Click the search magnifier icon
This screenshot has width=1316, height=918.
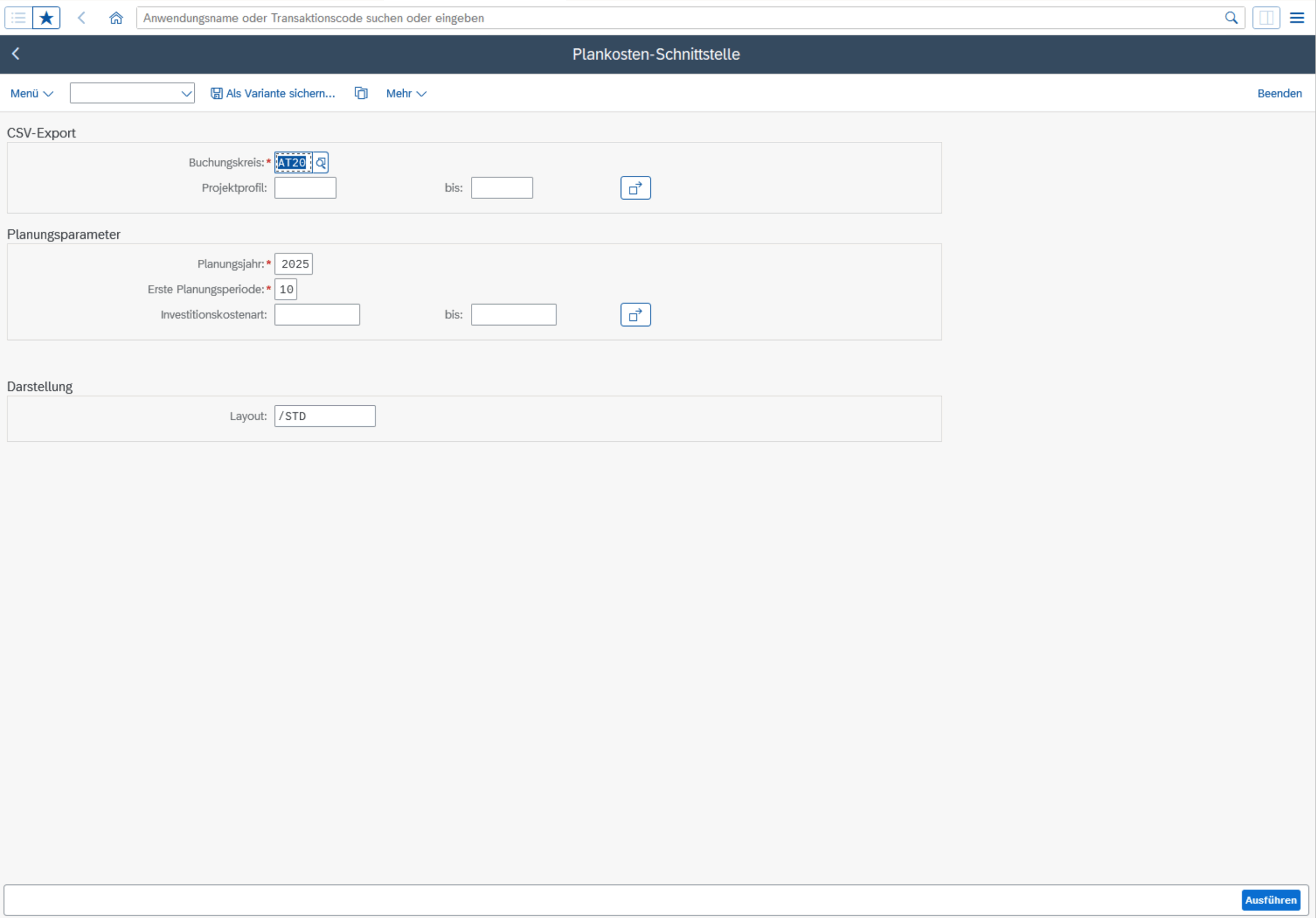[x=1231, y=18]
